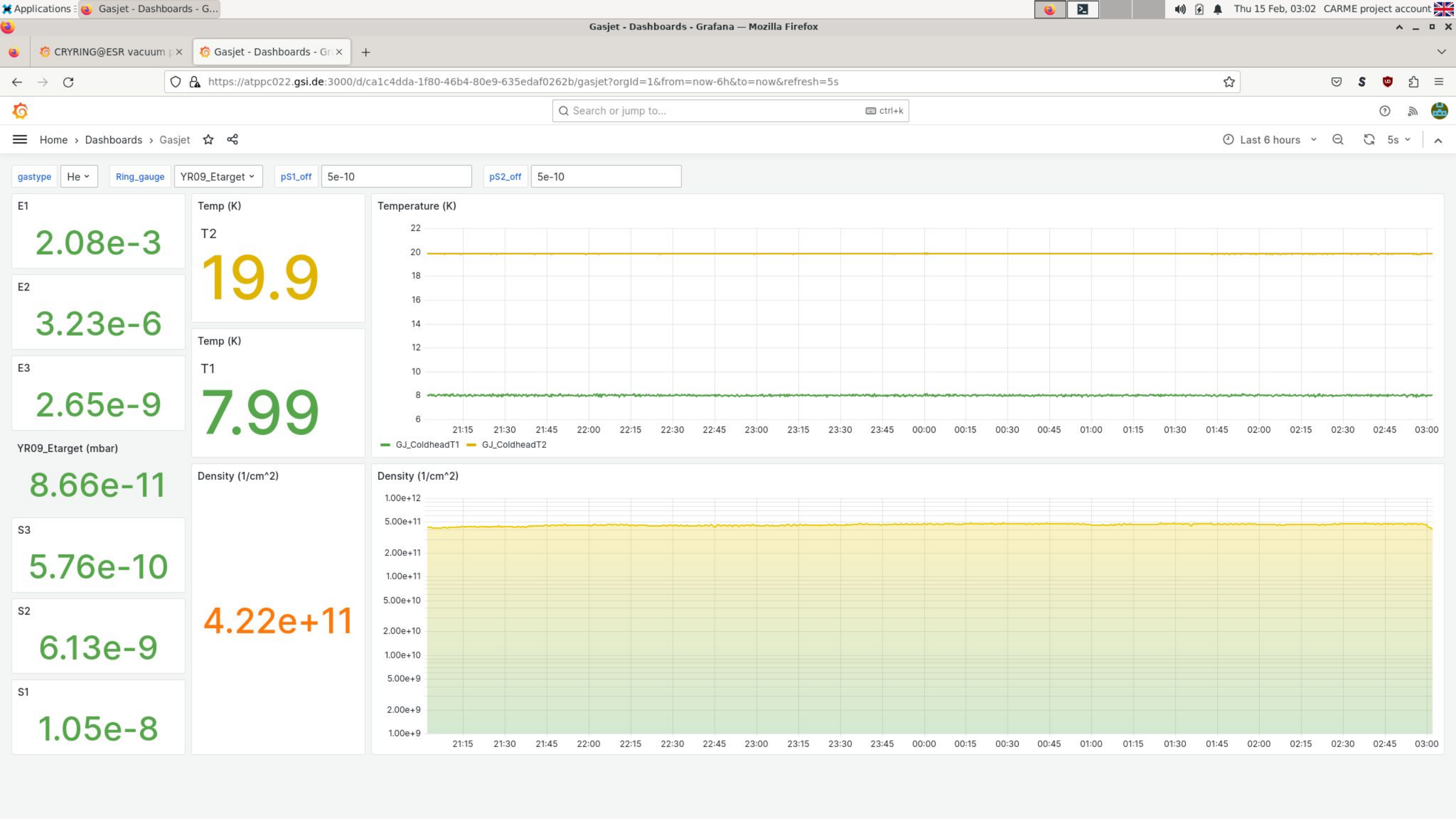The image size is (1456, 821).
Task: Open the gastype He dropdown
Action: 78,177
